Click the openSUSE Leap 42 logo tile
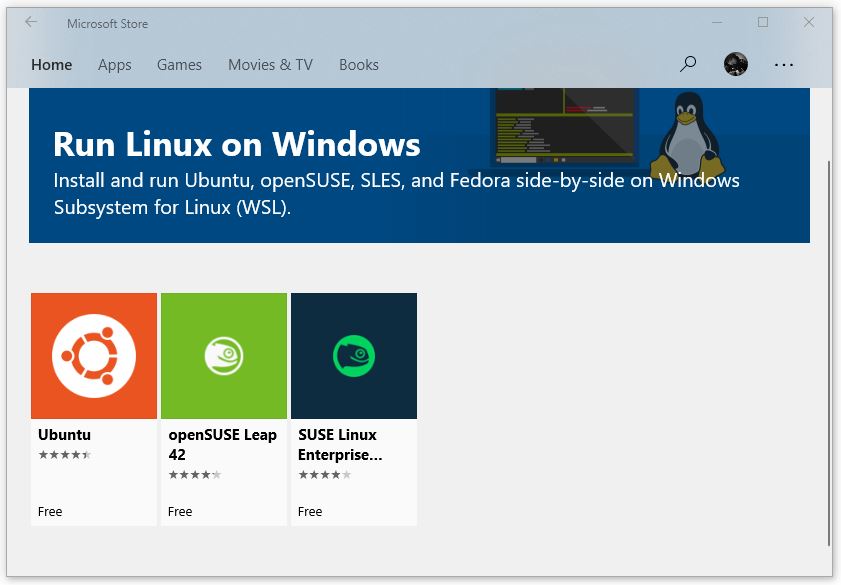The height and width of the screenshot is (585, 841). (224, 356)
